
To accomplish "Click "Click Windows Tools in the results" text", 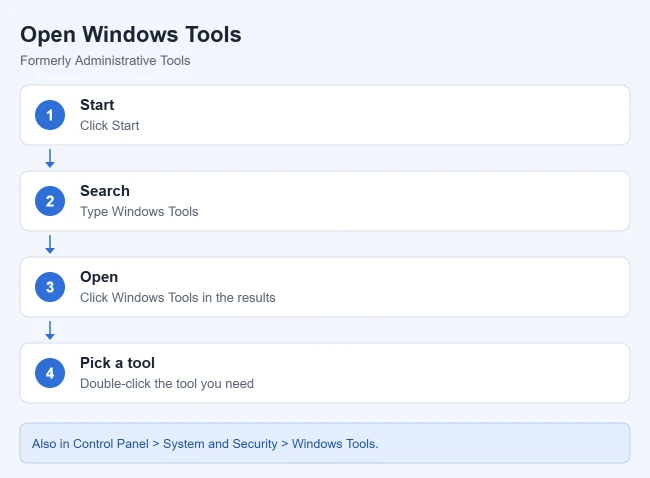I will pos(178,298).
